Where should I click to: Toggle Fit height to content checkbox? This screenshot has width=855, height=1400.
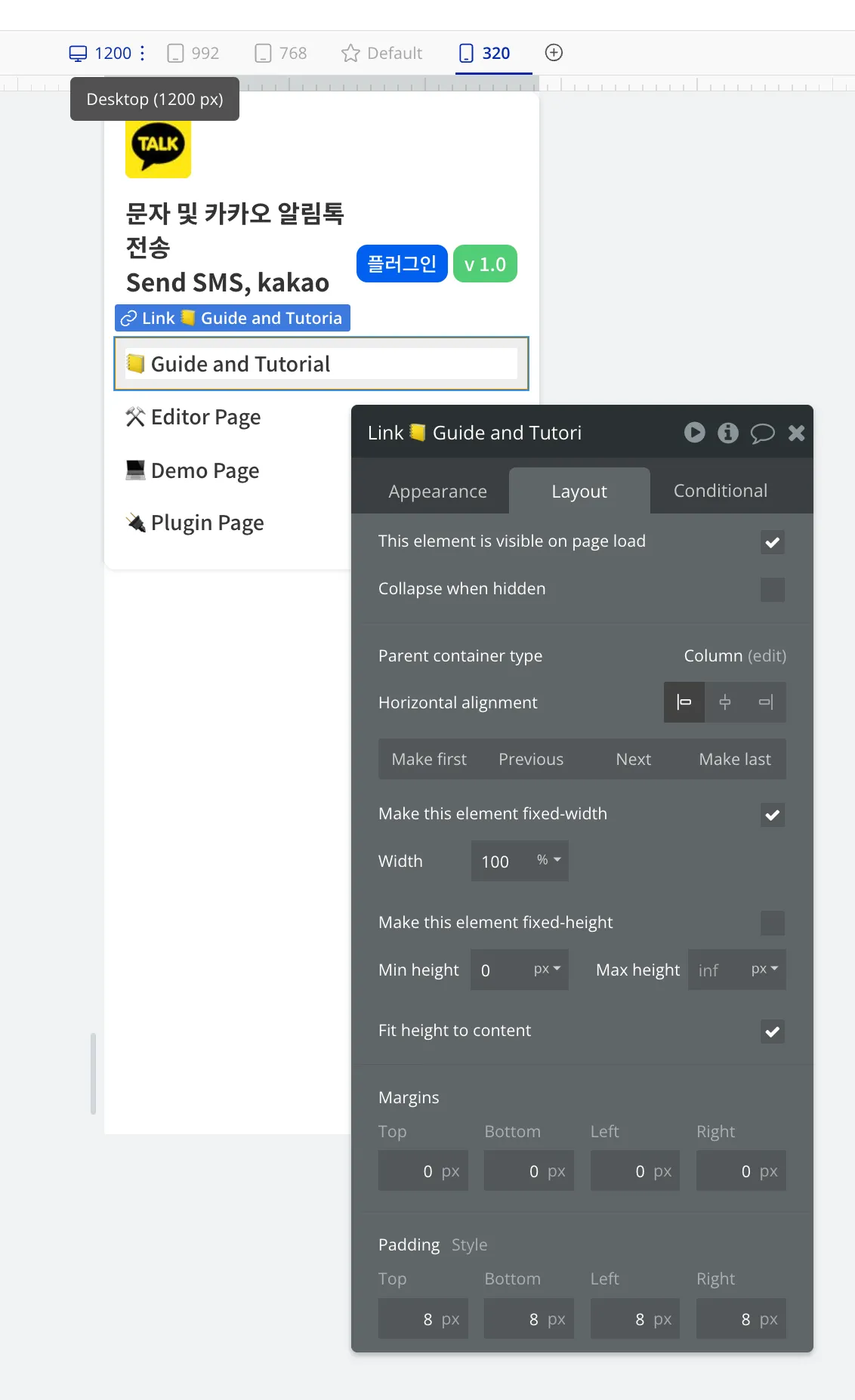[772, 1031]
